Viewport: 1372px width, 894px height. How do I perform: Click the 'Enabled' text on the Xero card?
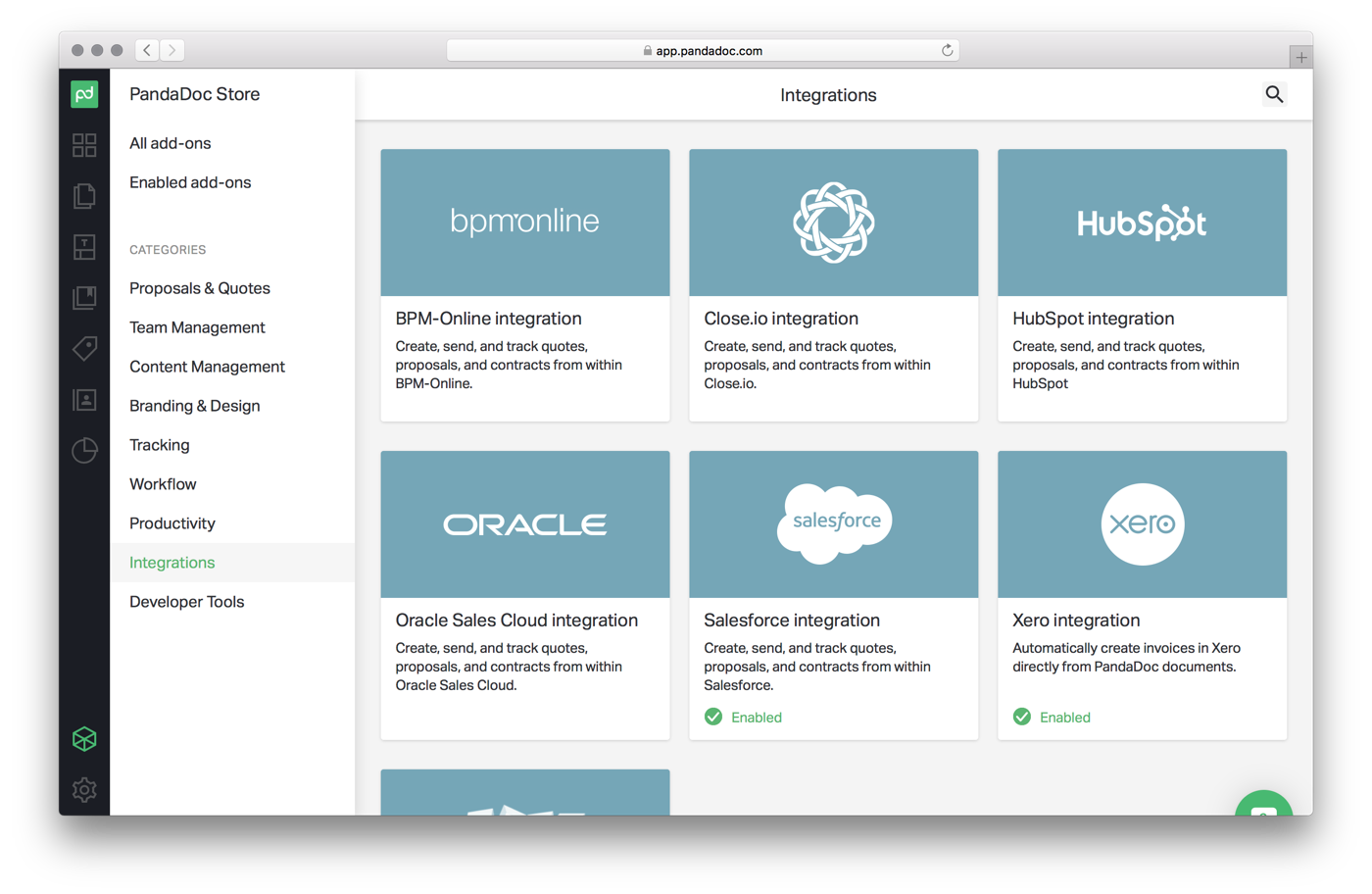tap(1065, 718)
